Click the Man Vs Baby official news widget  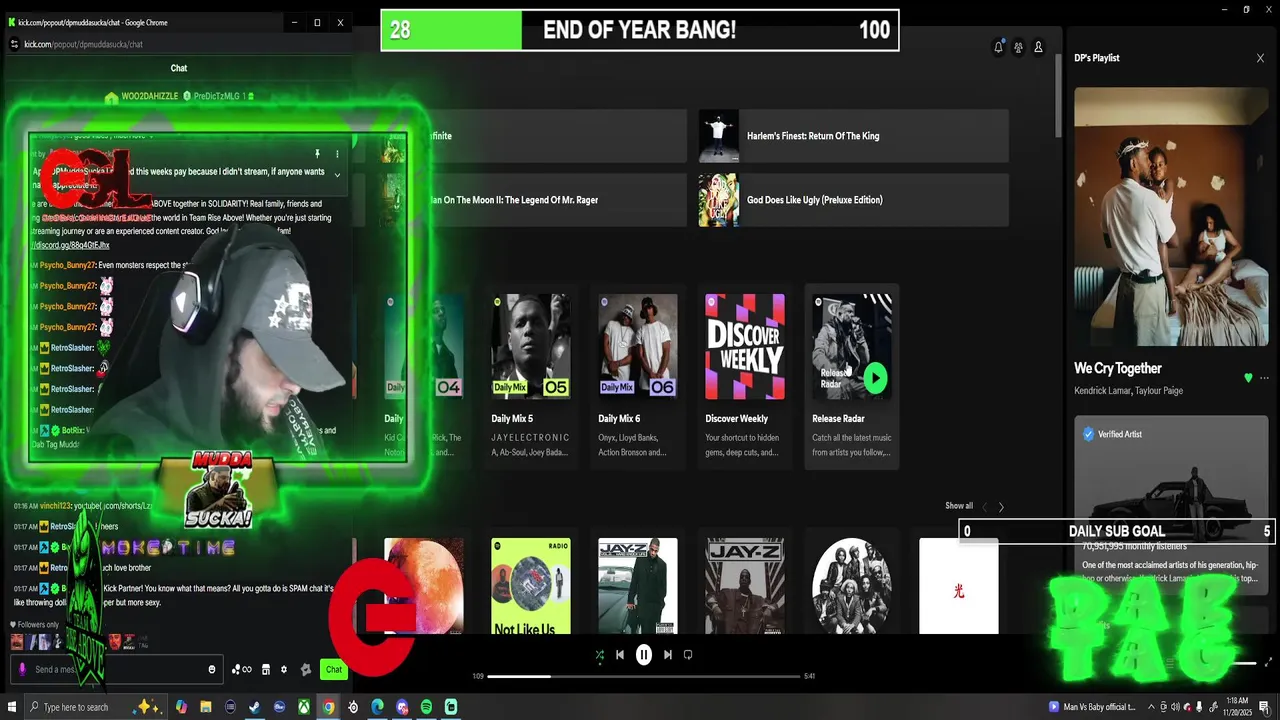pyautogui.click(x=1092, y=707)
